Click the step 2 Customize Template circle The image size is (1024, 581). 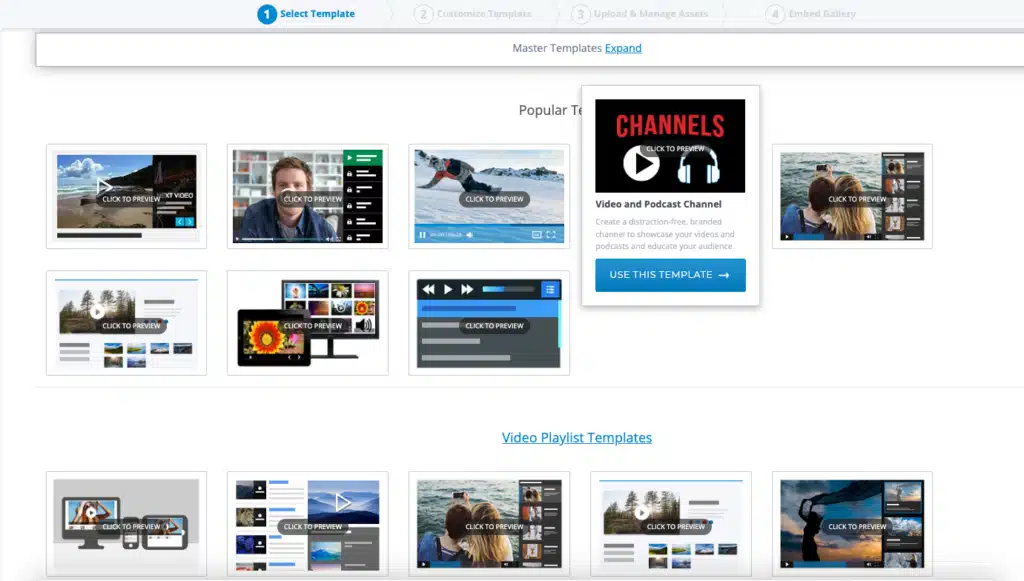tap(423, 14)
